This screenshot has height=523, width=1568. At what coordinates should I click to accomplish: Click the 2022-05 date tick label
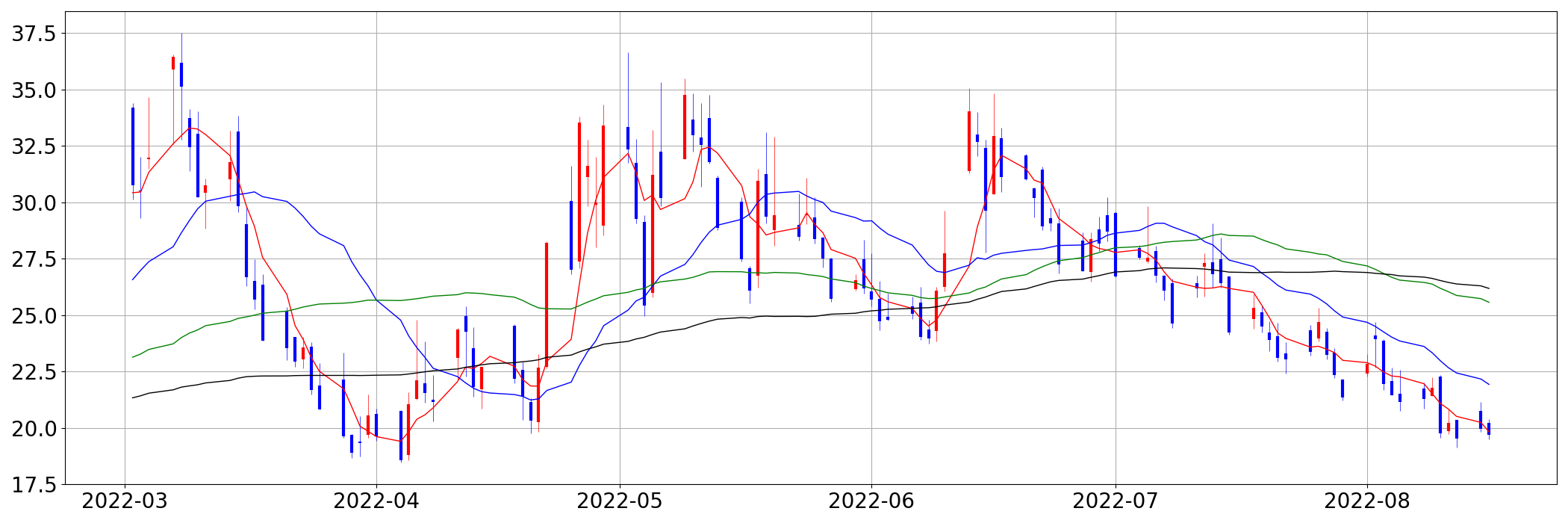coord(620,501)
